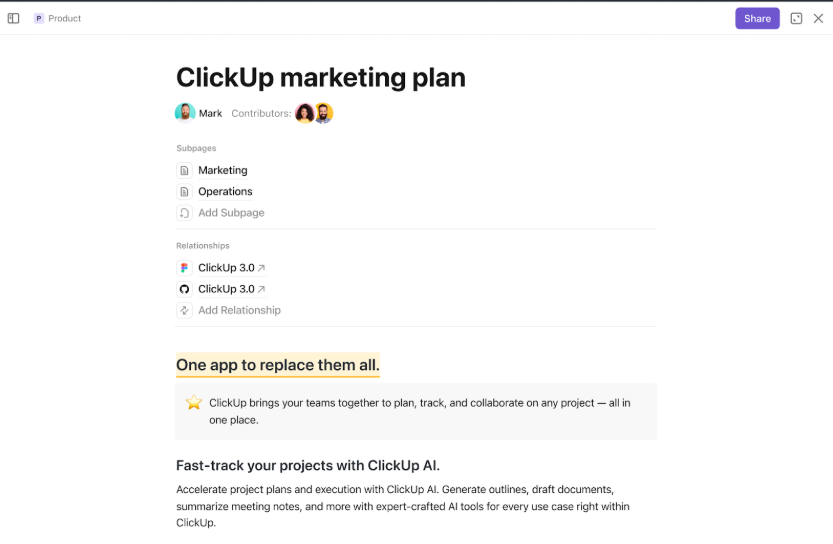The height and width of the screenshot is (544, 833).
Task: Click the Figma ClickUp 3.0 external arrow
Action: coord(262,268)
